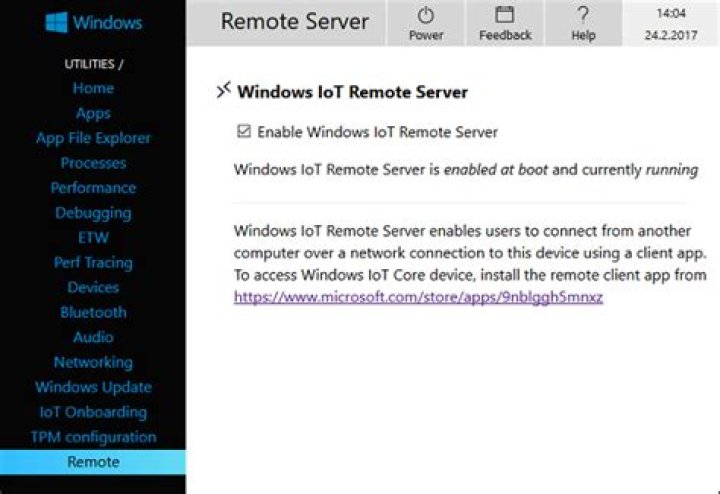Click the Feedback icon
The height and width of the screenshot is (494, 720).
pyautogui.click(x=505, y=15)
